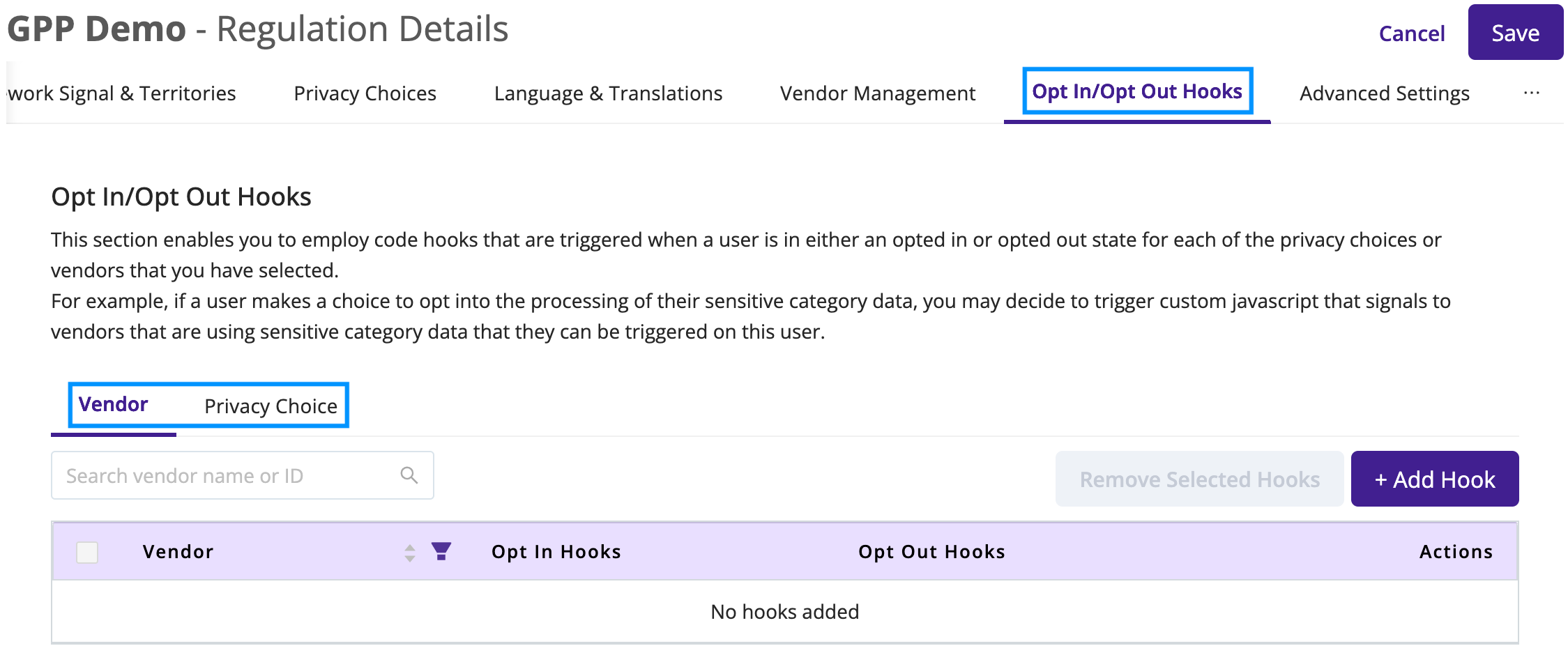Save the regulation details

point(1515,33)
